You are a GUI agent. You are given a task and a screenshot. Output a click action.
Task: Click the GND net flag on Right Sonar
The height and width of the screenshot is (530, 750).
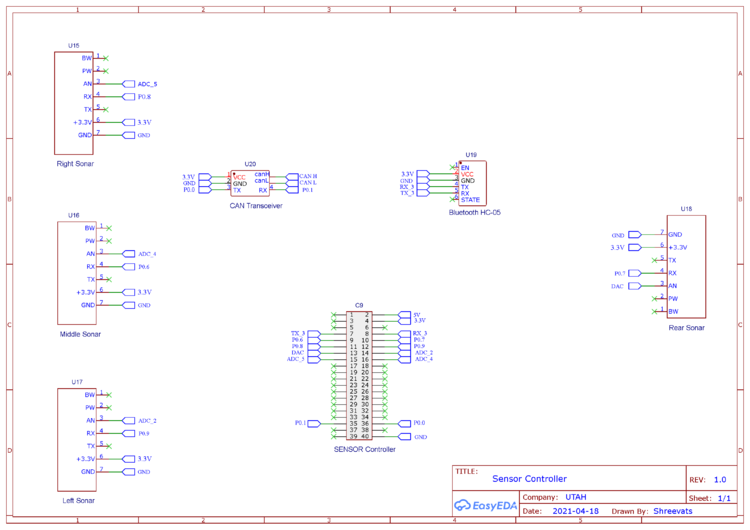129,135
